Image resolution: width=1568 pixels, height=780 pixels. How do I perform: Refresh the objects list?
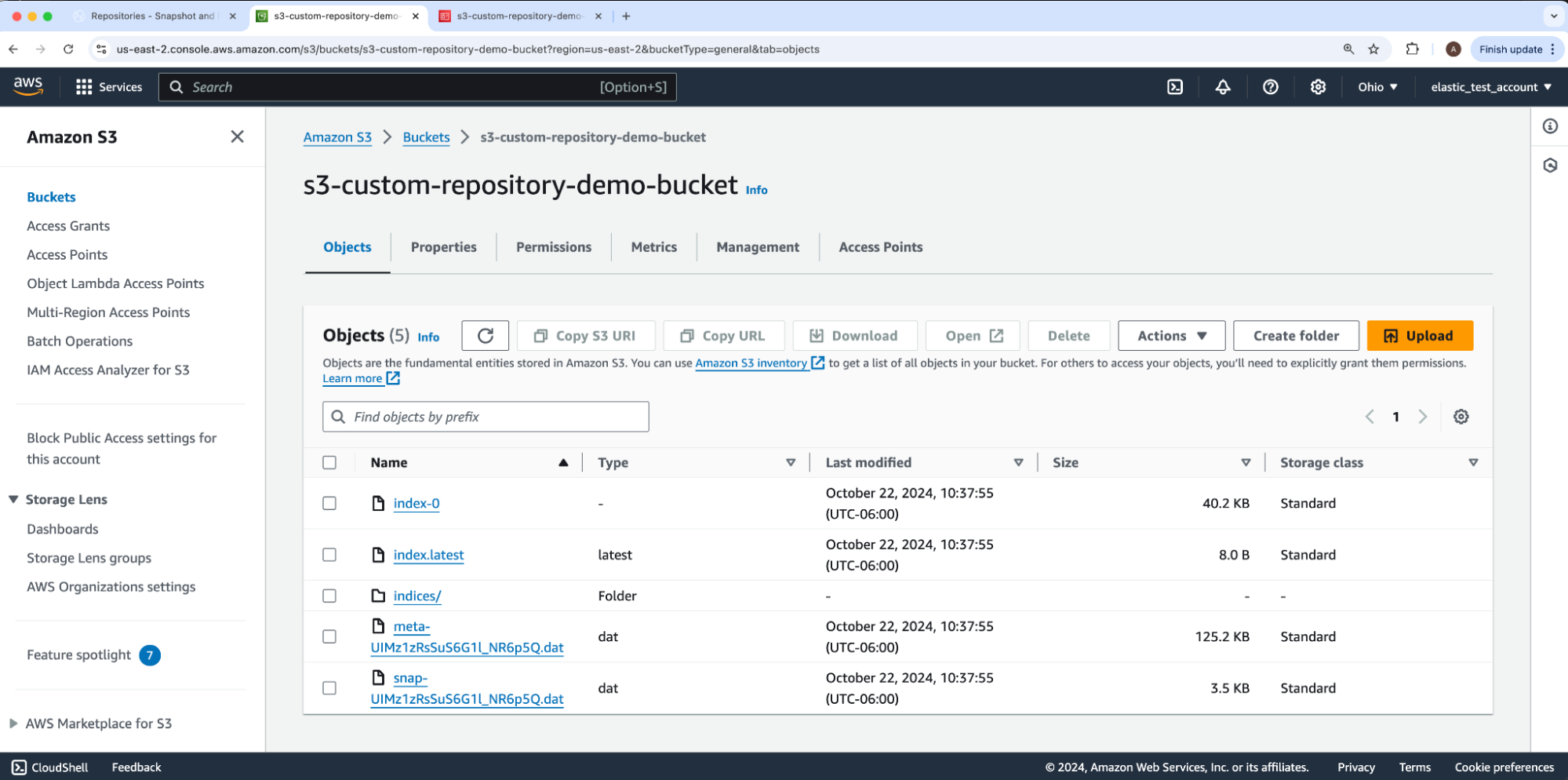[x=486, y=336]
